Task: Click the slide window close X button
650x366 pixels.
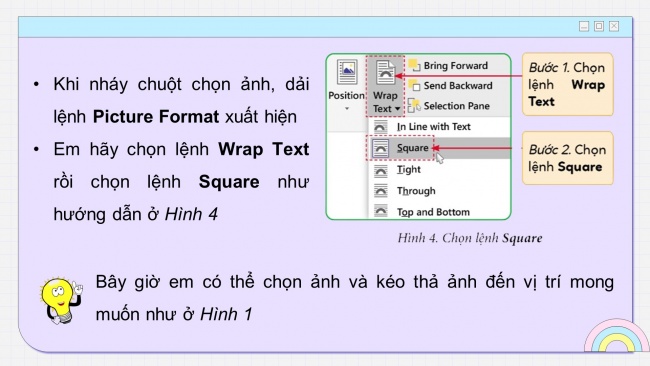Action: [x=614, y=27]
